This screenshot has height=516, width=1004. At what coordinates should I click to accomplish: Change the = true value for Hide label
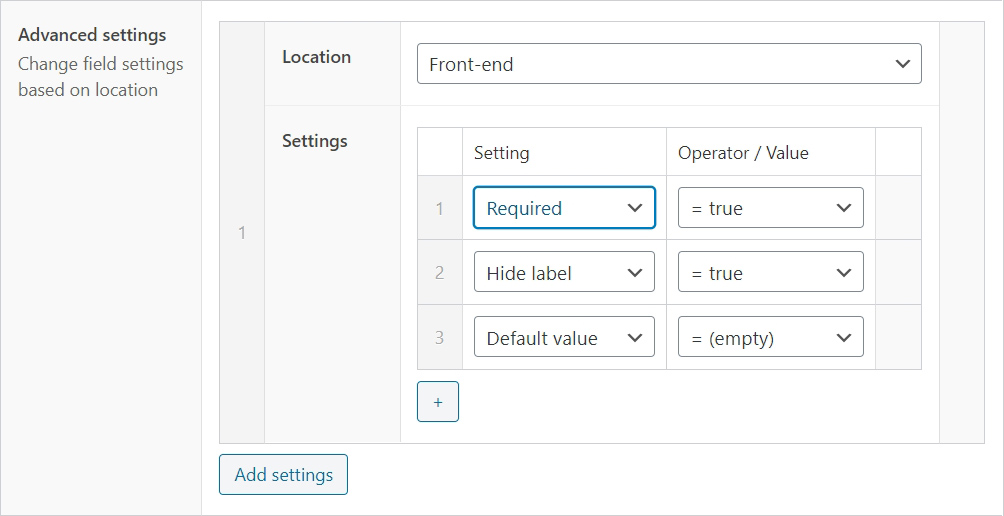(770, 273)
